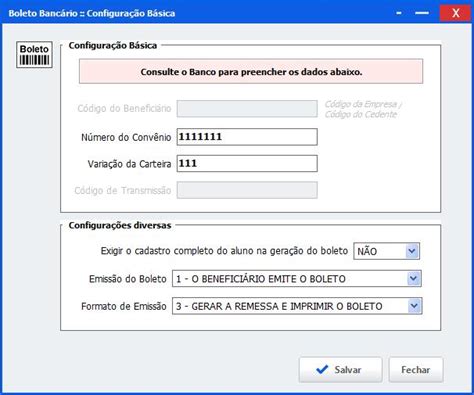This screenshot has width=474, height=395.
Task: Click the Salvar button label
Action: (x=348, y=370)
